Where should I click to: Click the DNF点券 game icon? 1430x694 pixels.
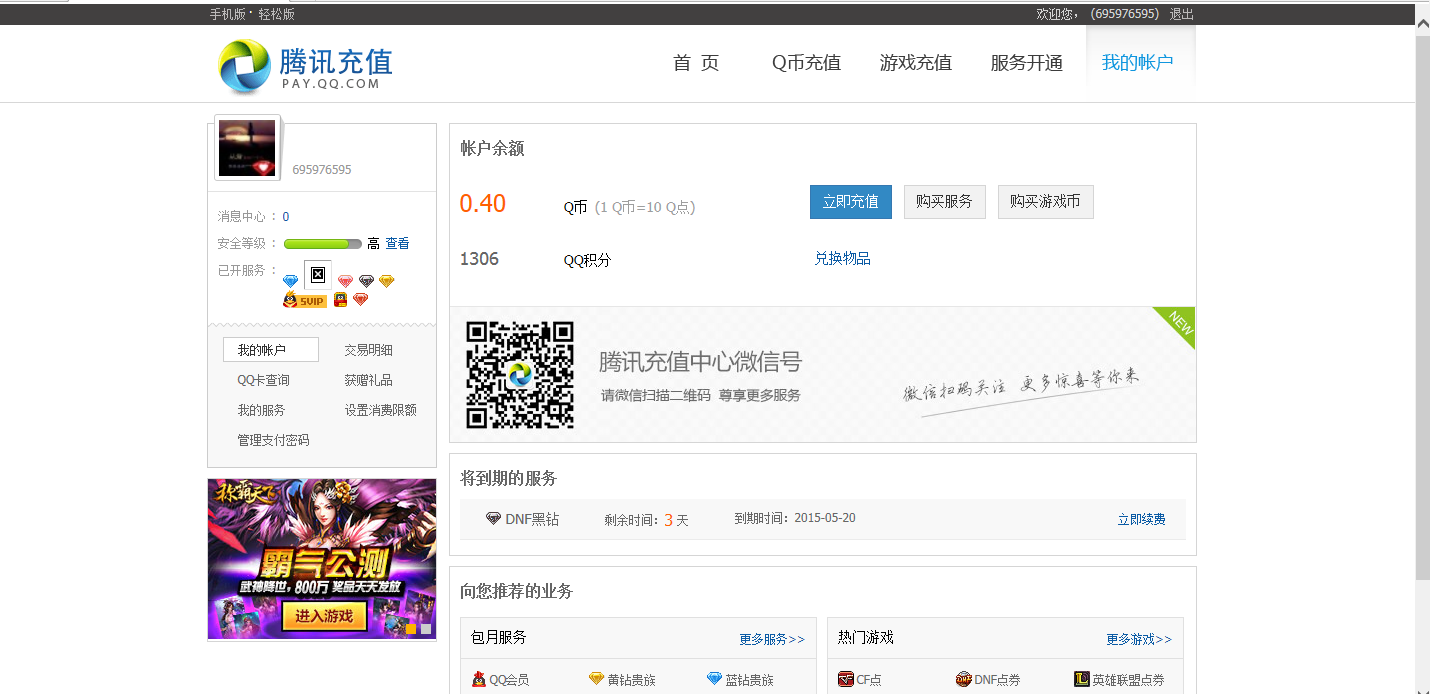coord(964,680)
